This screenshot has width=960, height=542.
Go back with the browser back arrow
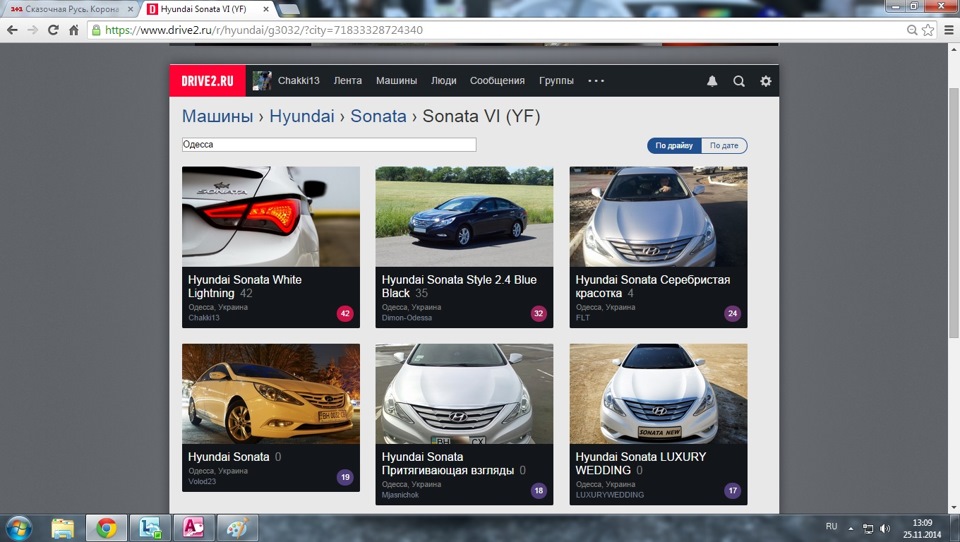coord(12,30)
